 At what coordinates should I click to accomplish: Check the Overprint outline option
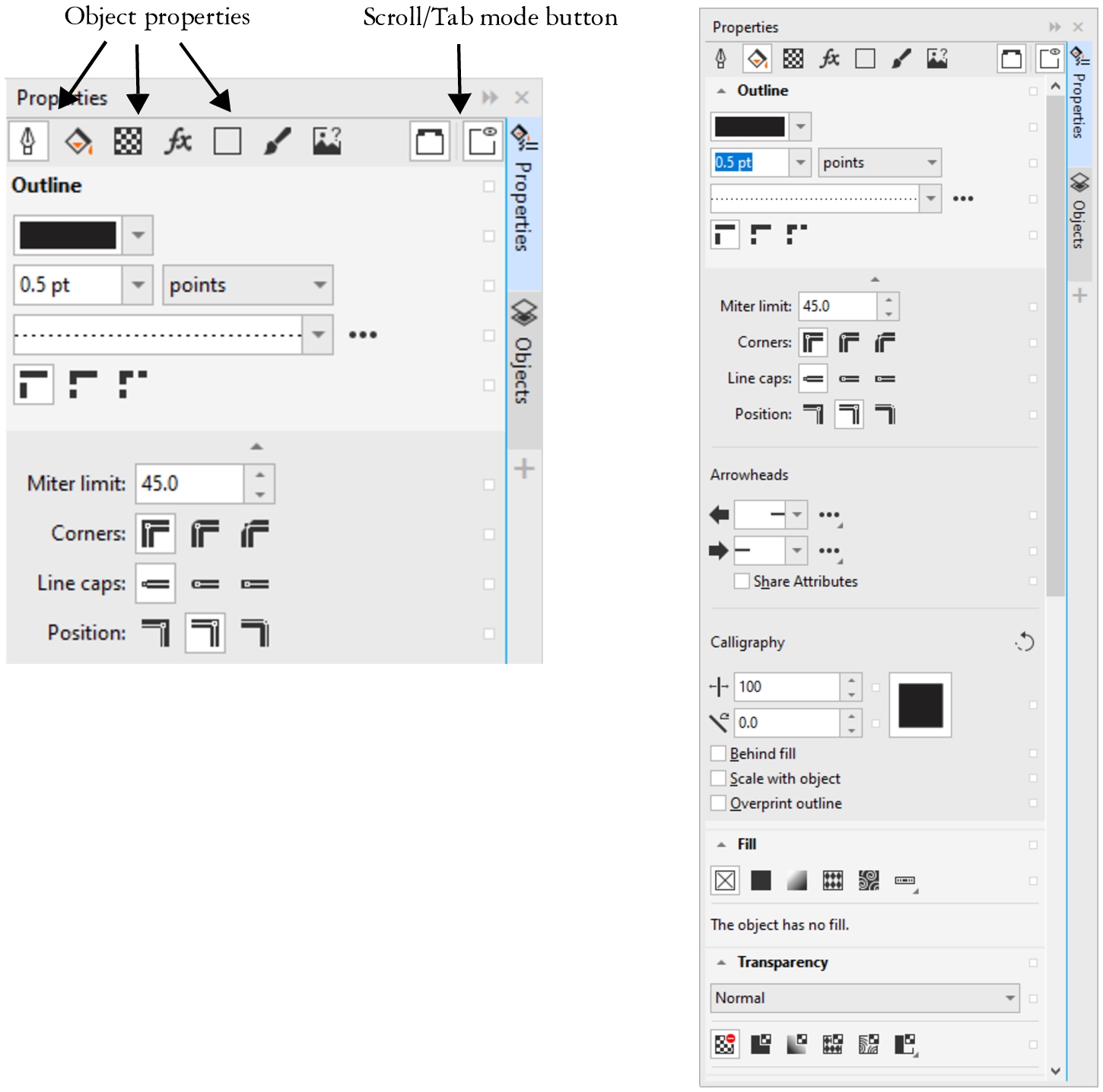pyautogui.click(x=718, y=804)
